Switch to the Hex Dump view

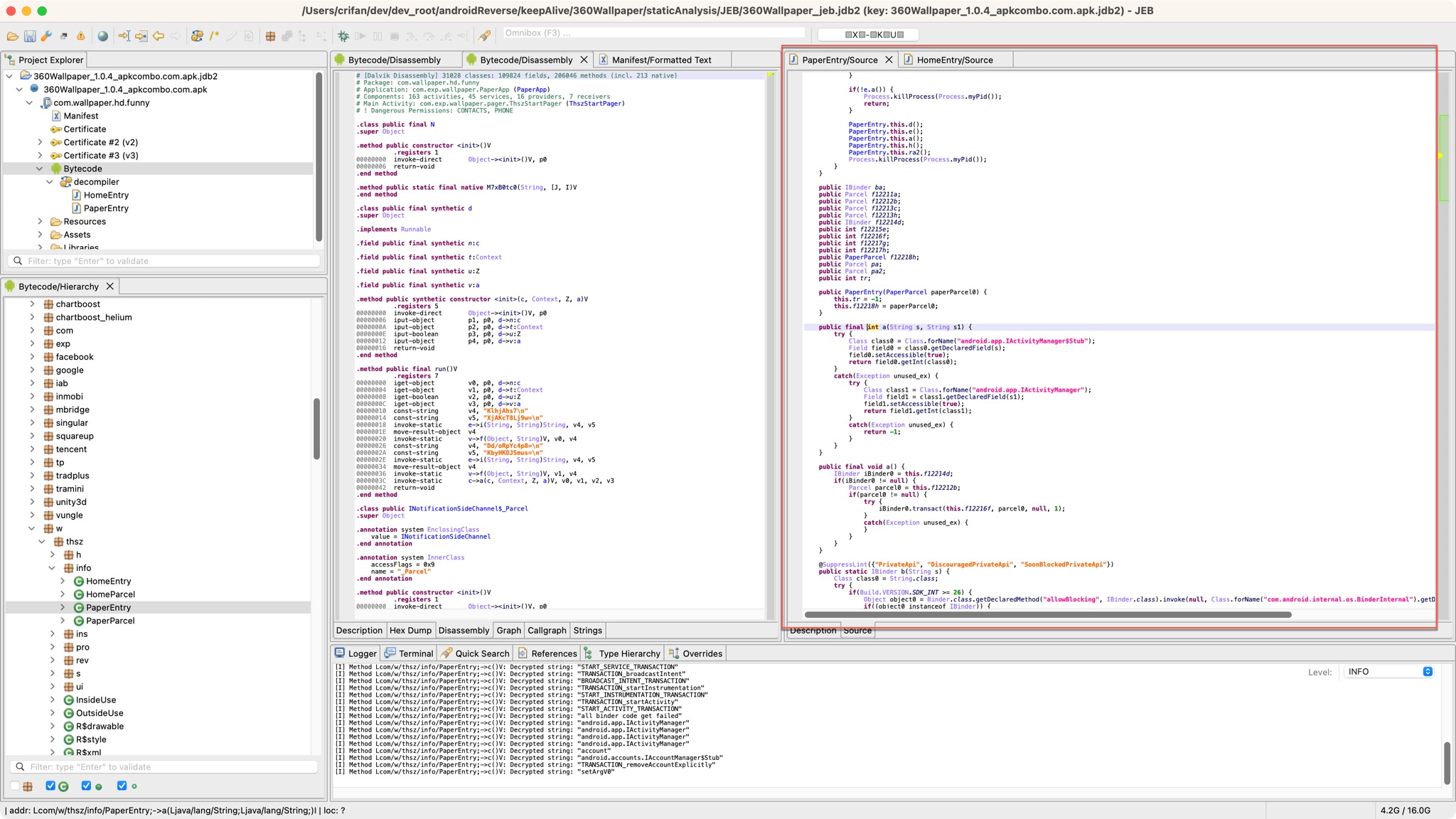(x=410, y=630)
